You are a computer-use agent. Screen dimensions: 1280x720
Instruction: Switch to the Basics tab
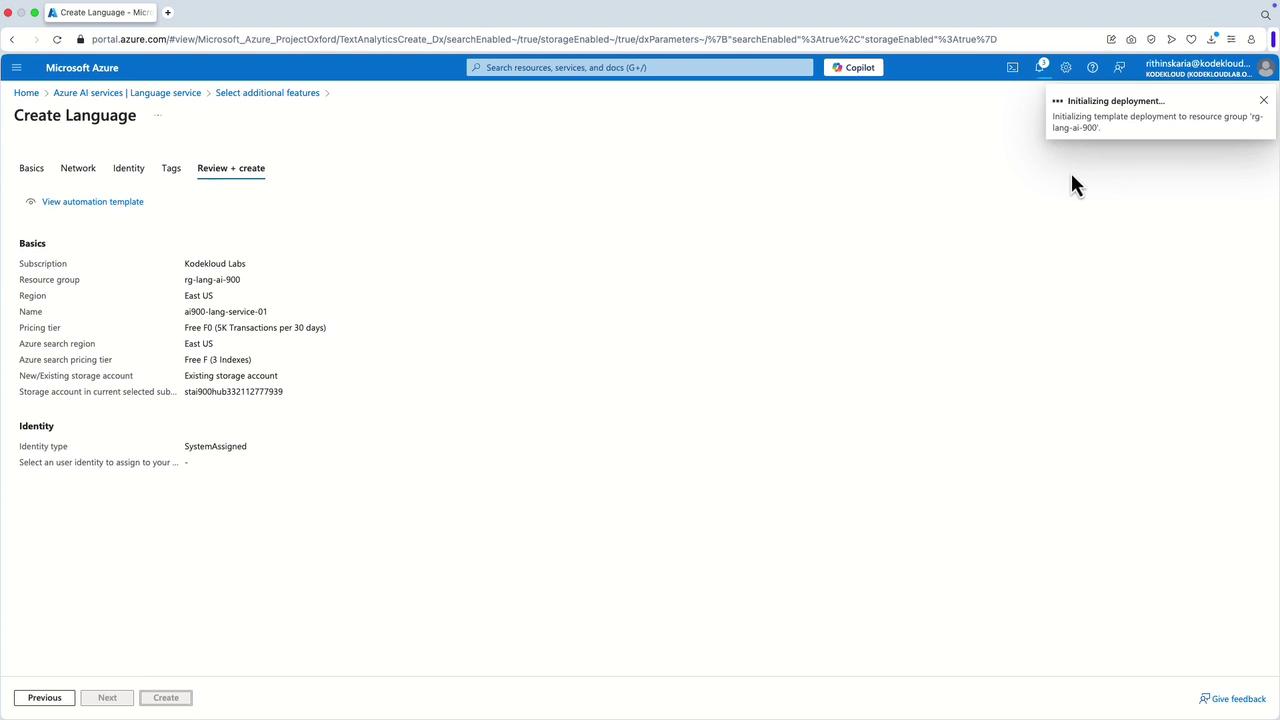pos(32,168)
